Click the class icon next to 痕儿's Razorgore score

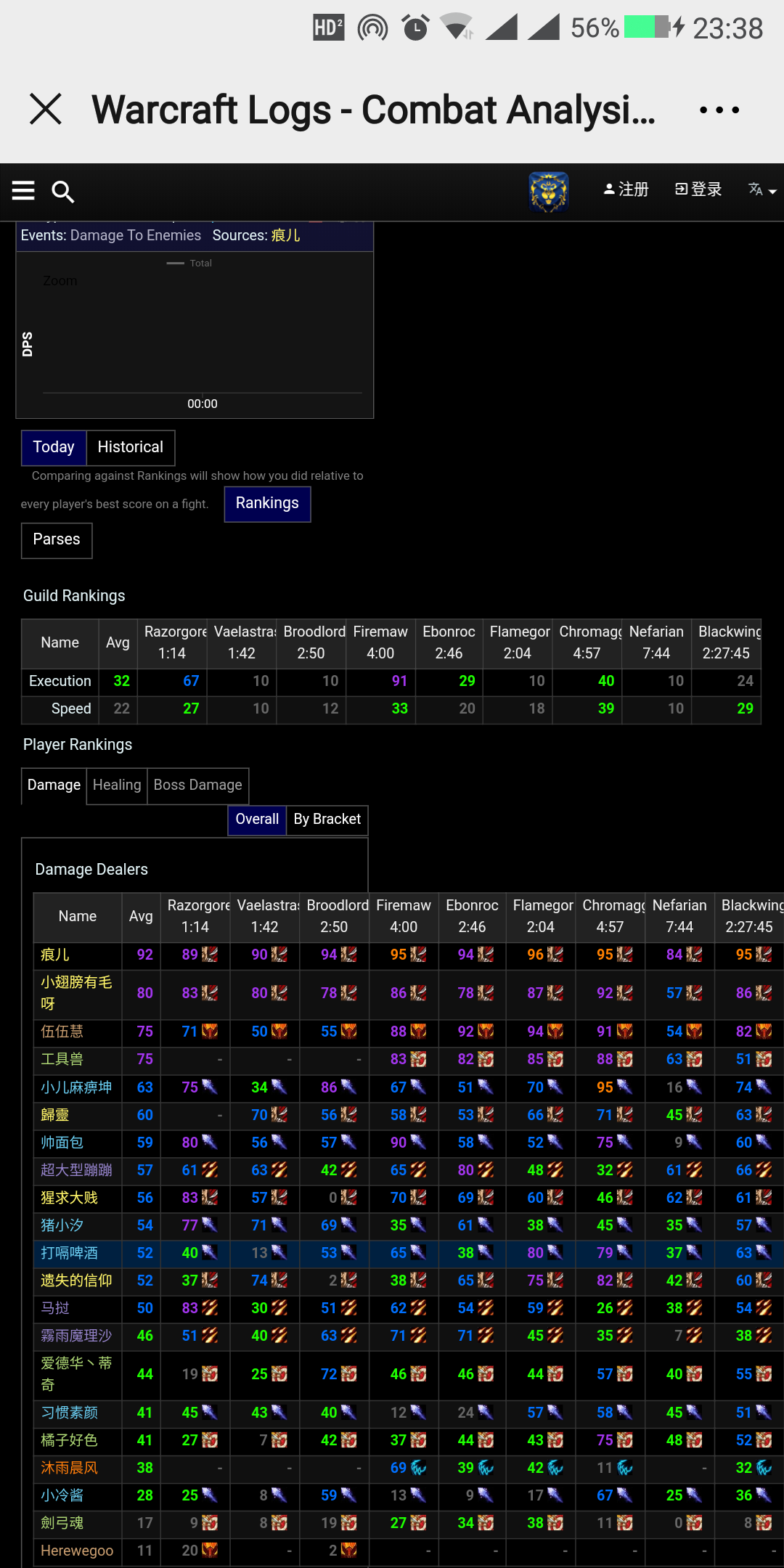(x=210, y=955)
